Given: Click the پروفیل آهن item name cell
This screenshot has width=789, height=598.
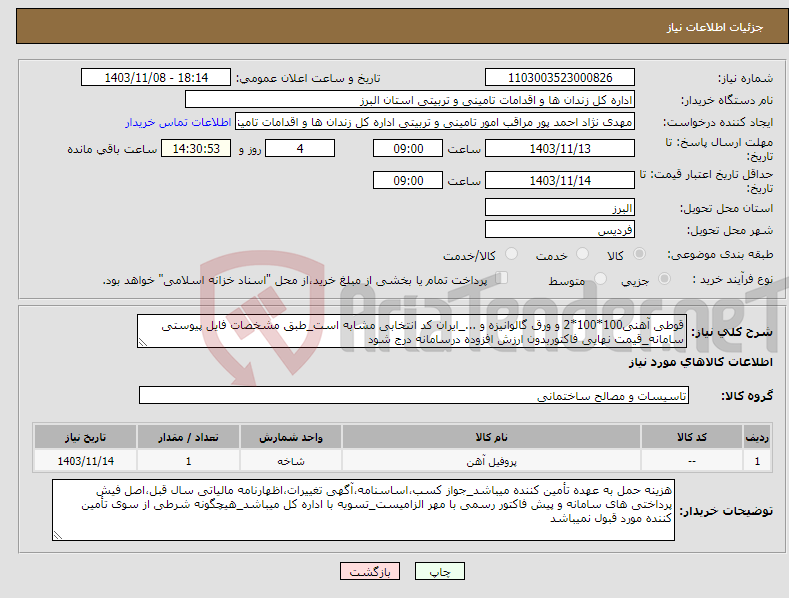Looking at the screenshot, I should [491, 461].
